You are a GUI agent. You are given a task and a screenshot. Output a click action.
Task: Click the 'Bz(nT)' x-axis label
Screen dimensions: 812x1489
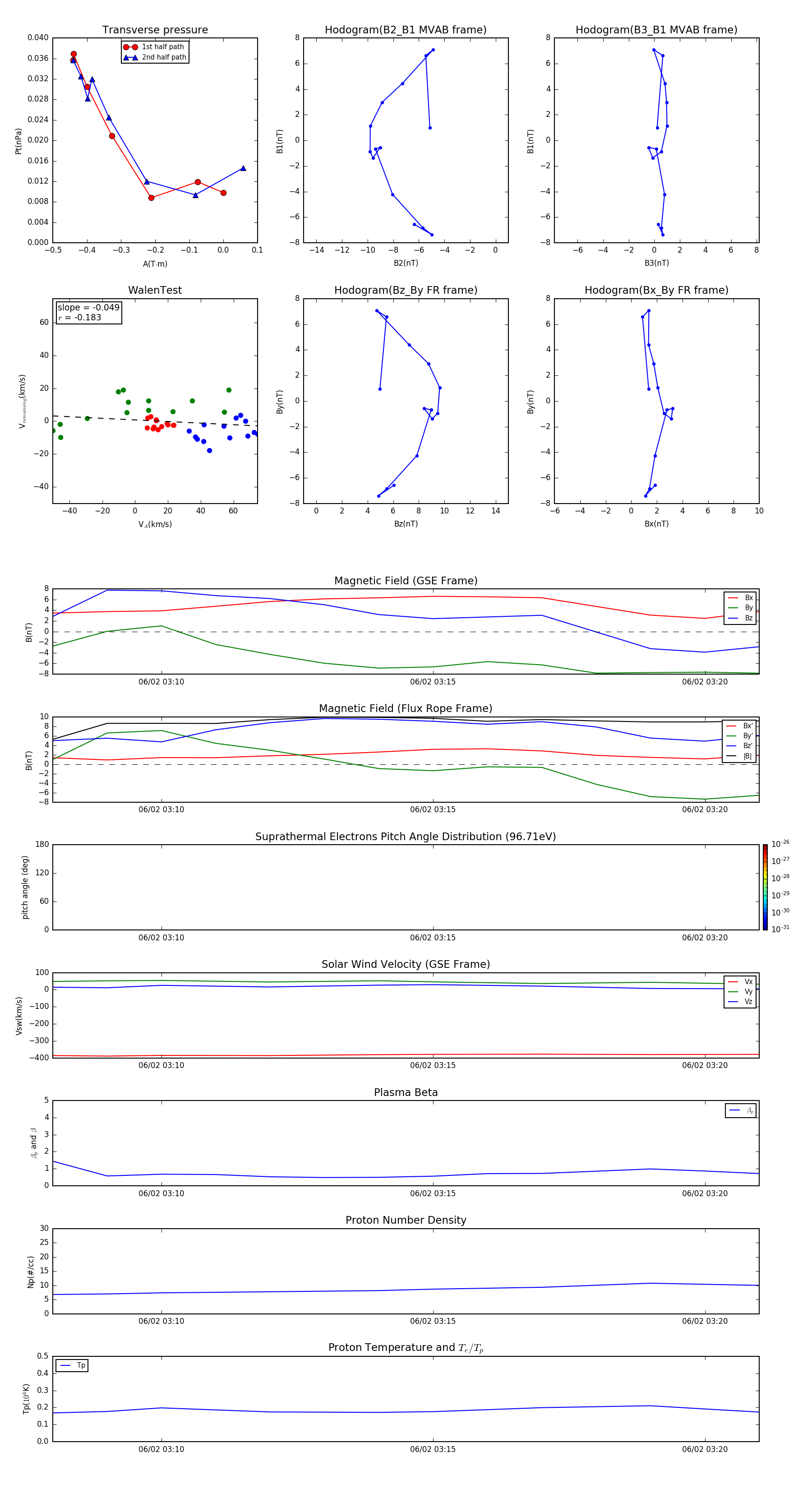[406, 524]
